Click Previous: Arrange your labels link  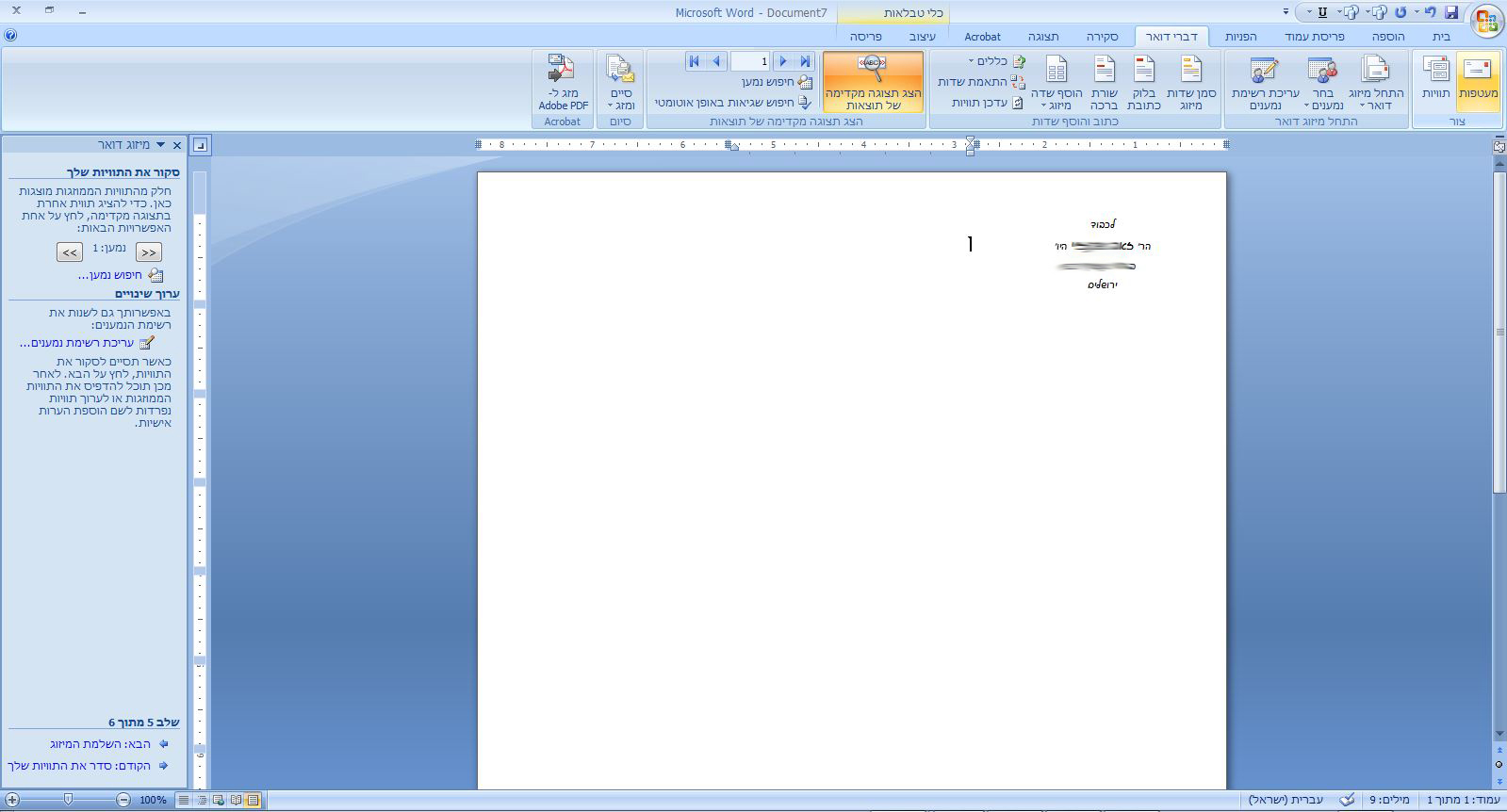tap(79, 766)
